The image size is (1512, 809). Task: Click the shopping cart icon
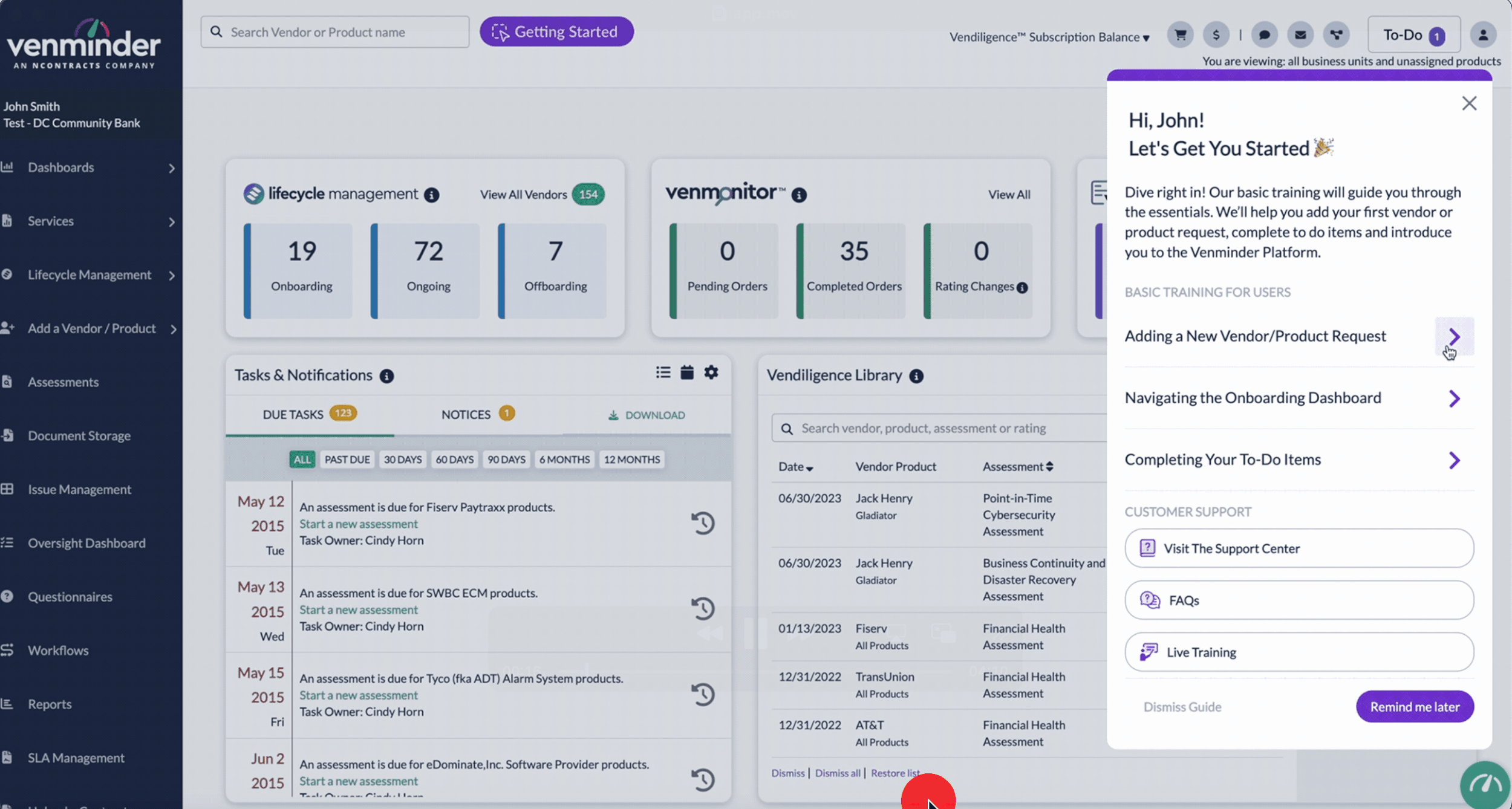click(1180, 35)
